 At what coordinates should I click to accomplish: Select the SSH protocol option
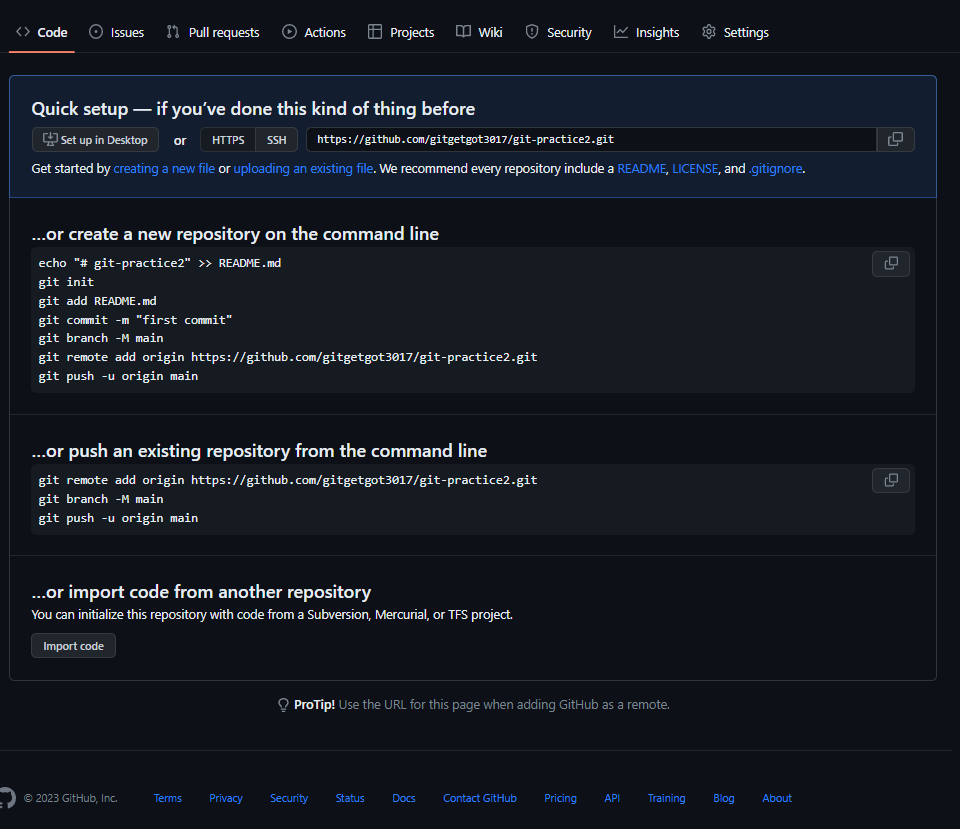tap(277, 140)
